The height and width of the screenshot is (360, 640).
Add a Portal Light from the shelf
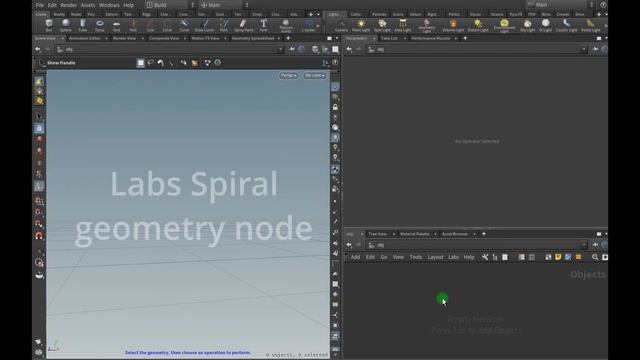[x=591, y=26]
